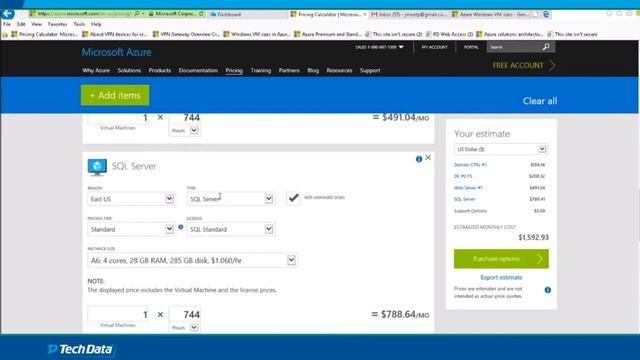Click the FREE ACCOUNT chevron arrow

[552, 65]
